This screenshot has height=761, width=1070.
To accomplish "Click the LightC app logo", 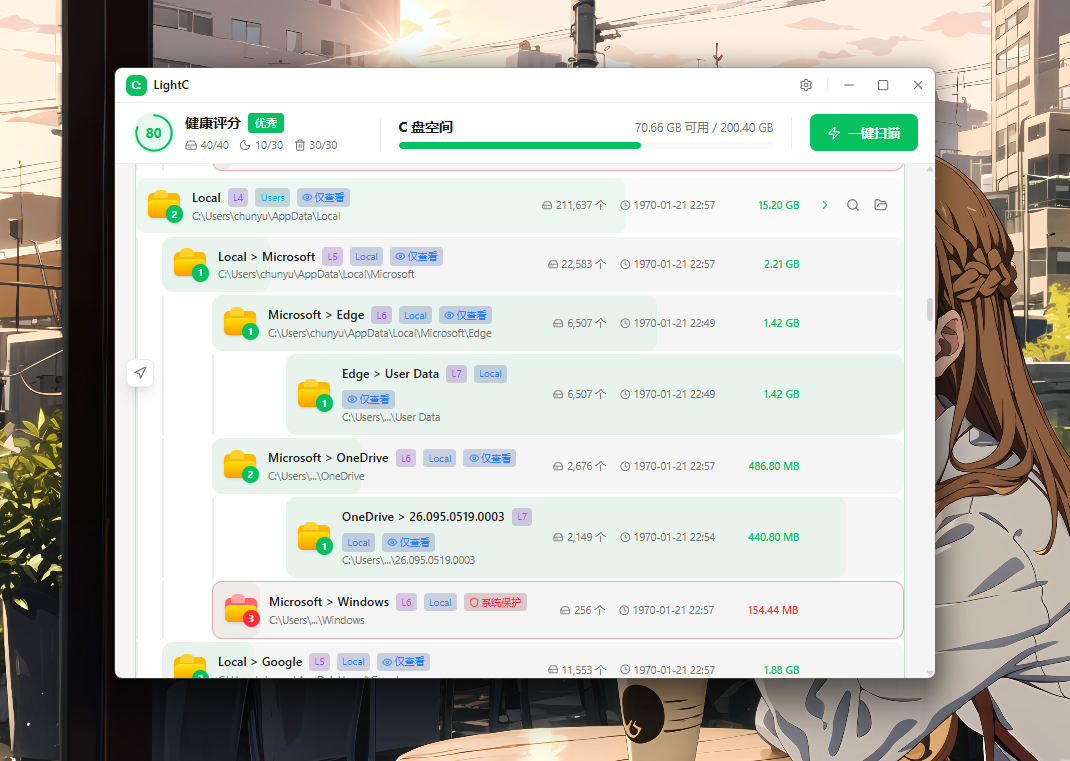I will [x=136, y=85].
